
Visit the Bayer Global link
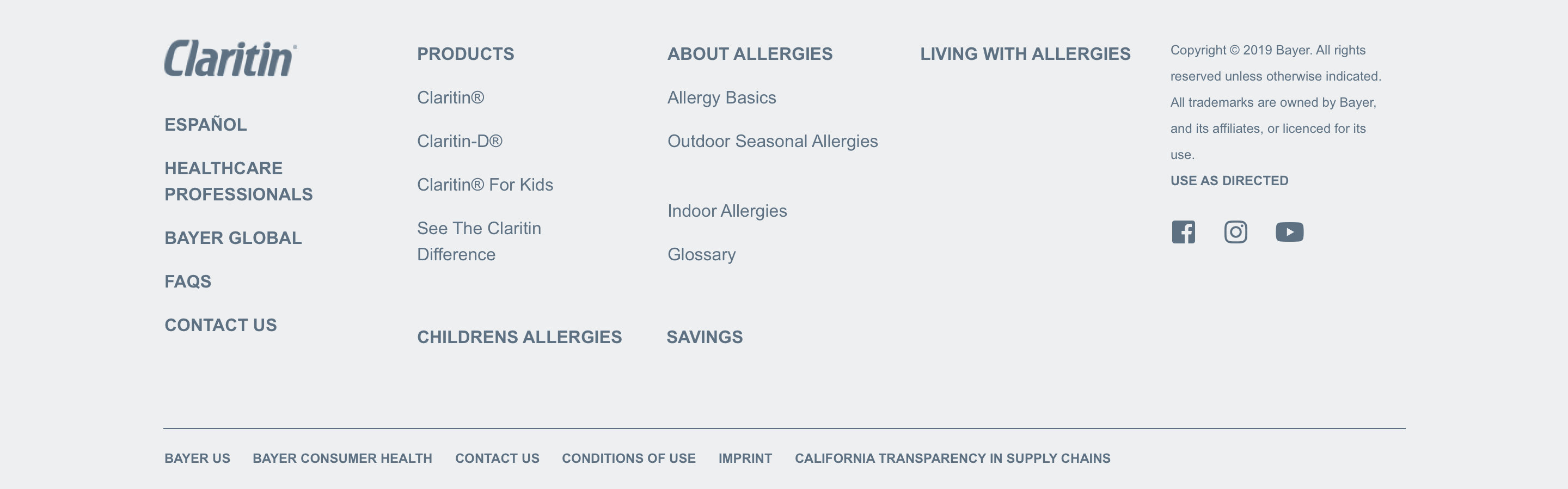[x=233, y=238]
